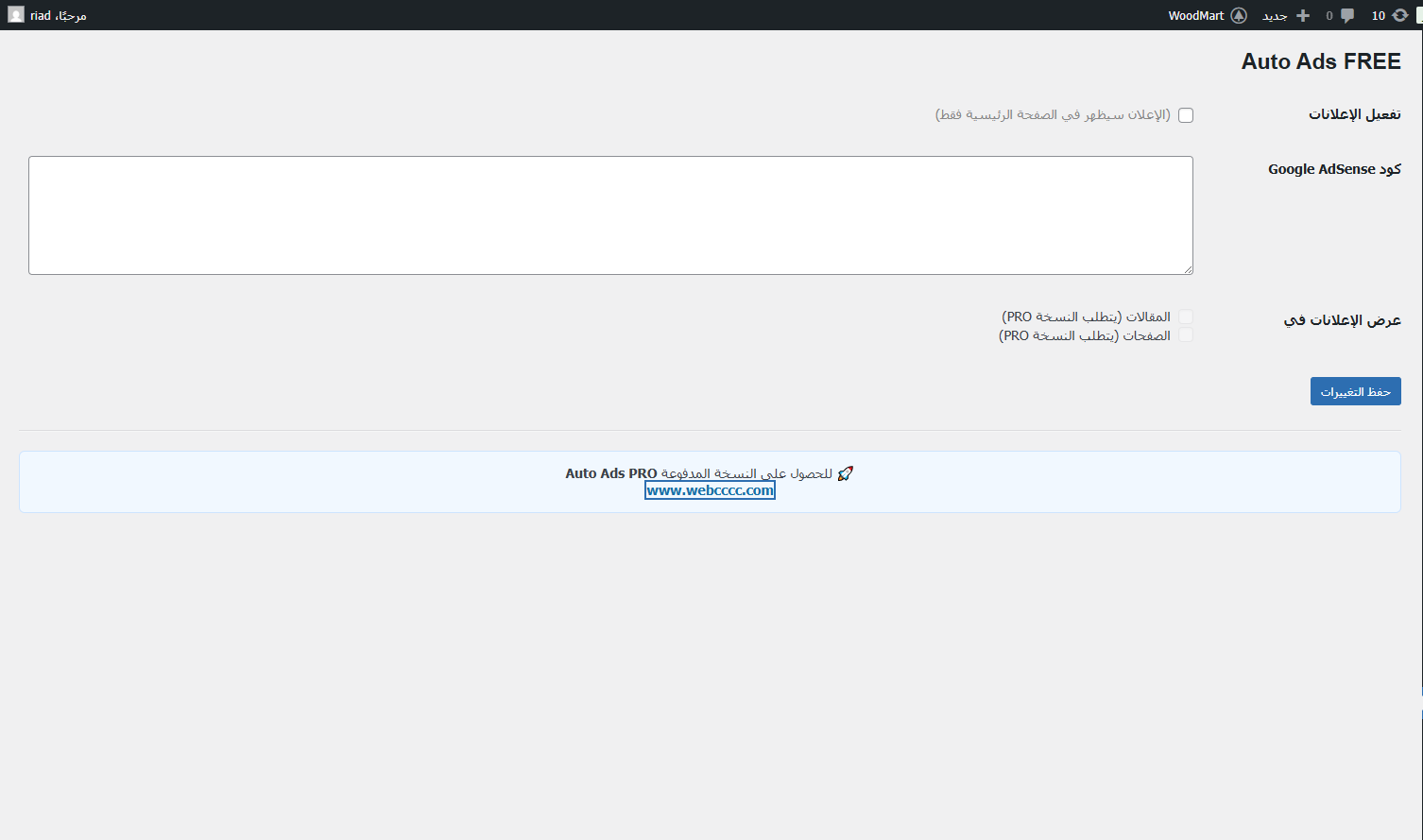Click the 10 pending updates count
This screenshot has width=1423, height=840.
coord(1379,16)
